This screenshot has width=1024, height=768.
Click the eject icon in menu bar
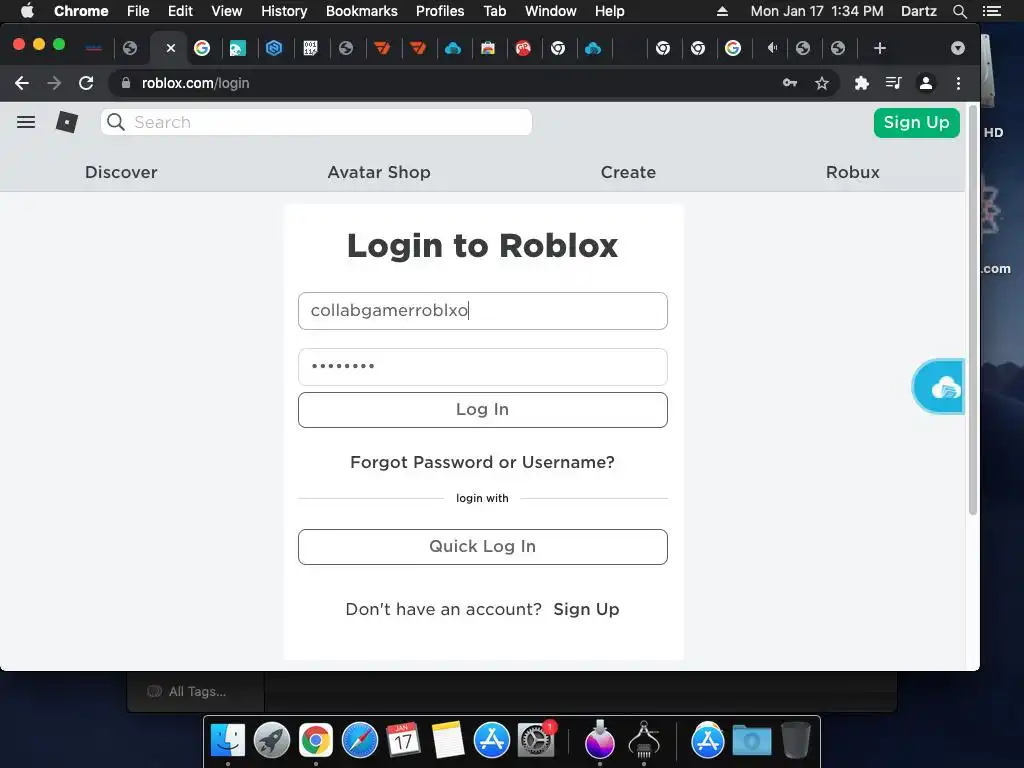click(722, 11)
